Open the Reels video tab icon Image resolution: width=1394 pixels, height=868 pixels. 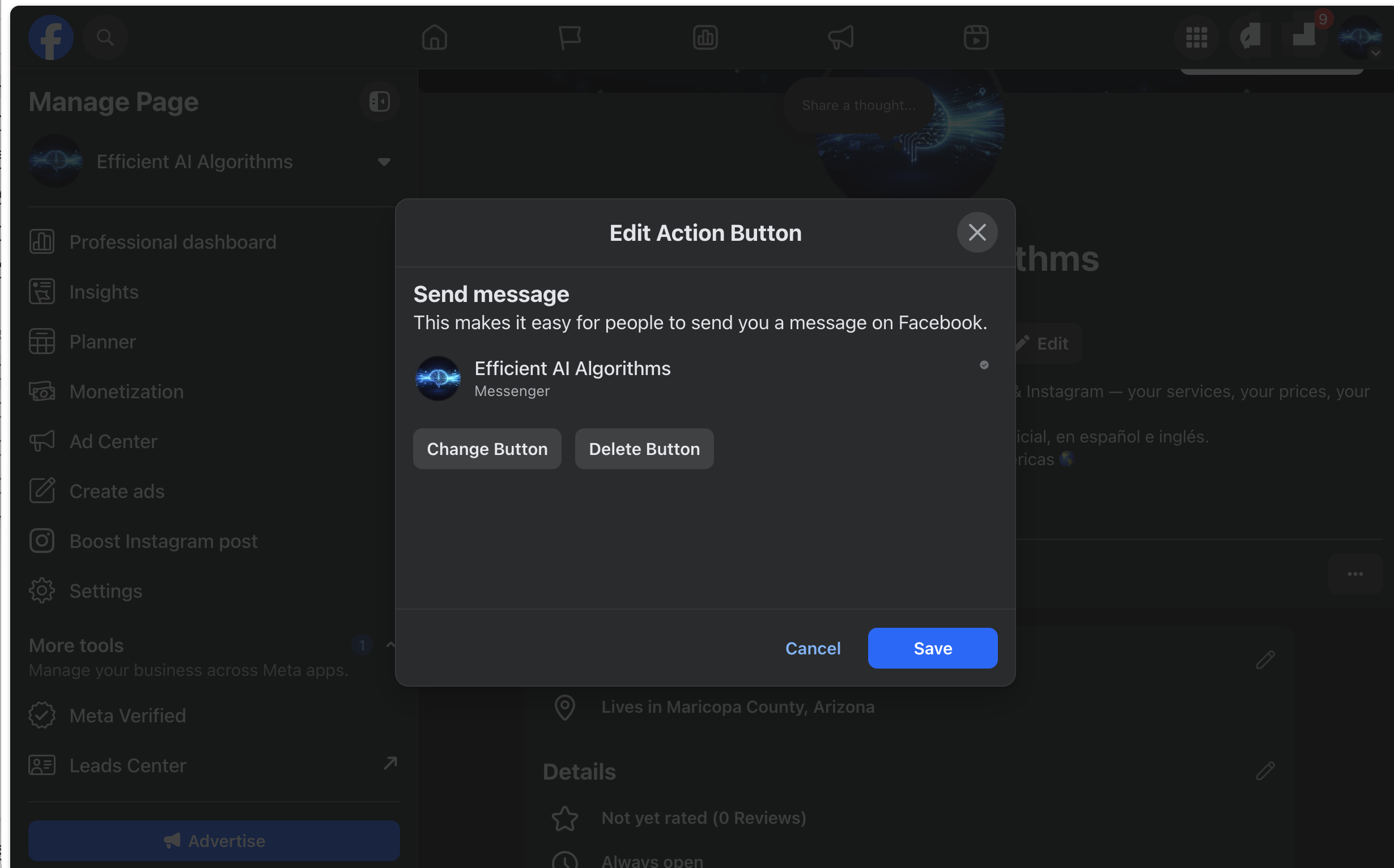pos(976,37)
